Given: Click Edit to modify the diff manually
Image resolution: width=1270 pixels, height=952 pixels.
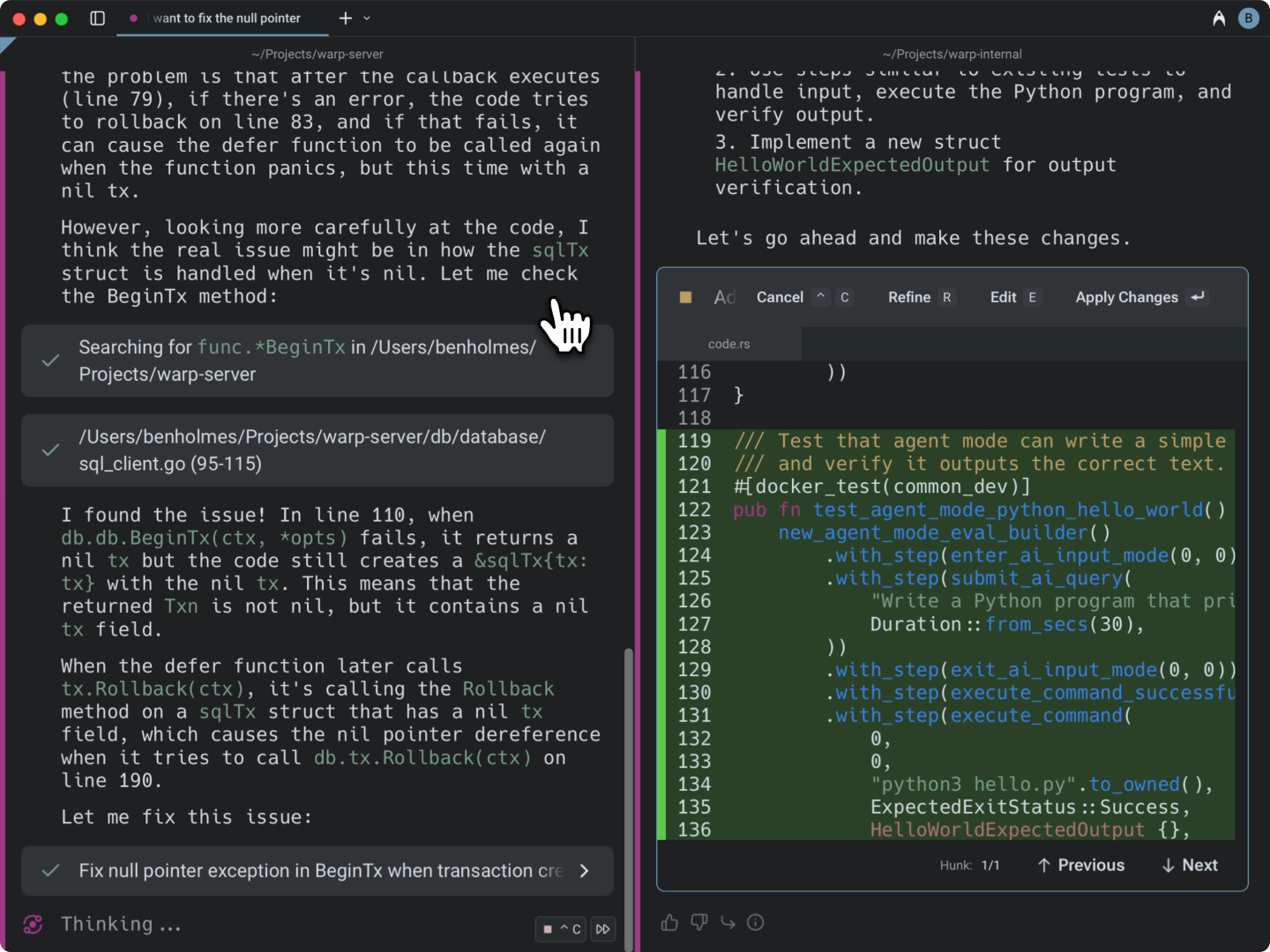Looking at the screenshot, I should (x=1004, y=298).
